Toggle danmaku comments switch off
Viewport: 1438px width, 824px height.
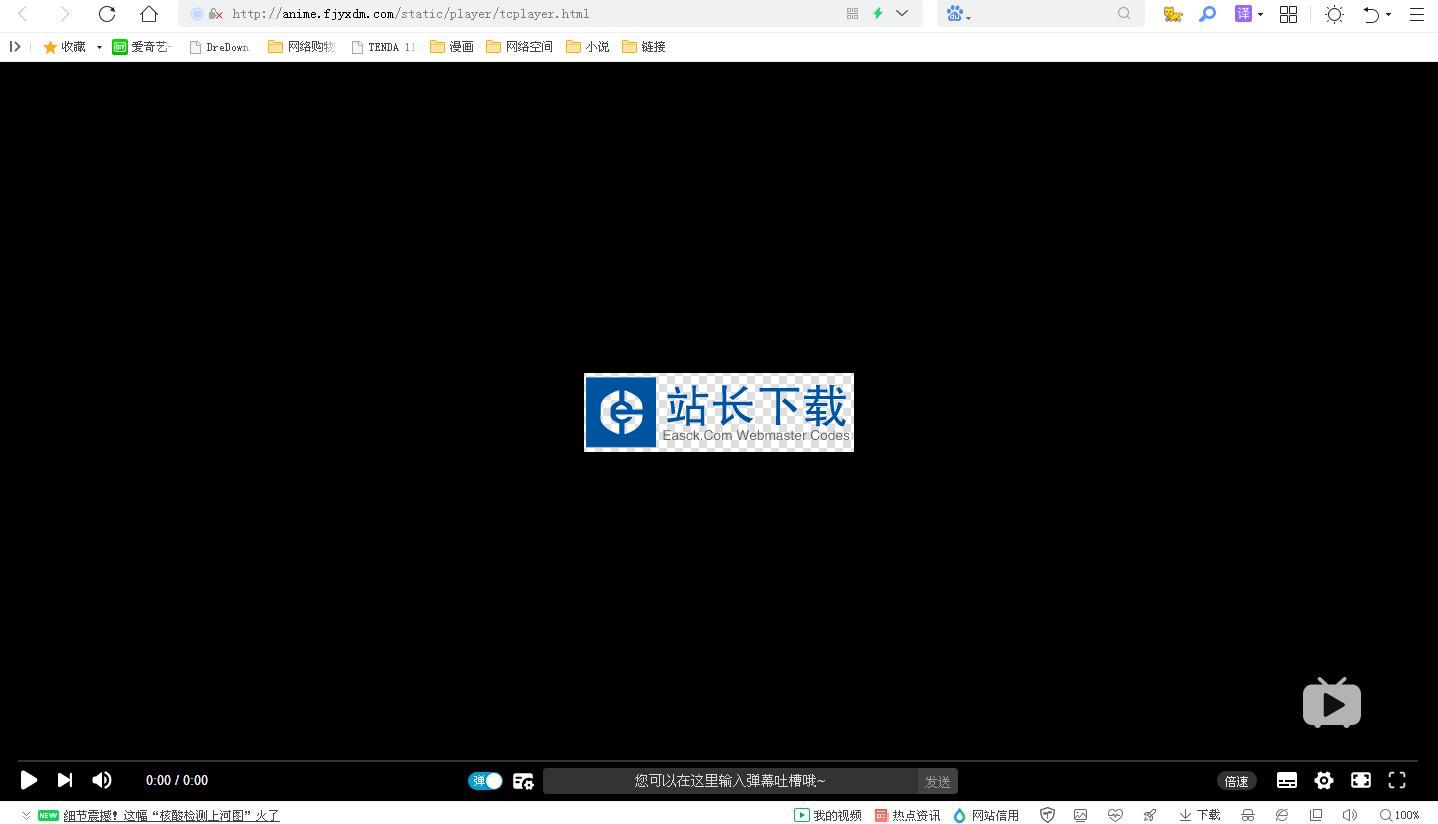(x=485, y=781)
